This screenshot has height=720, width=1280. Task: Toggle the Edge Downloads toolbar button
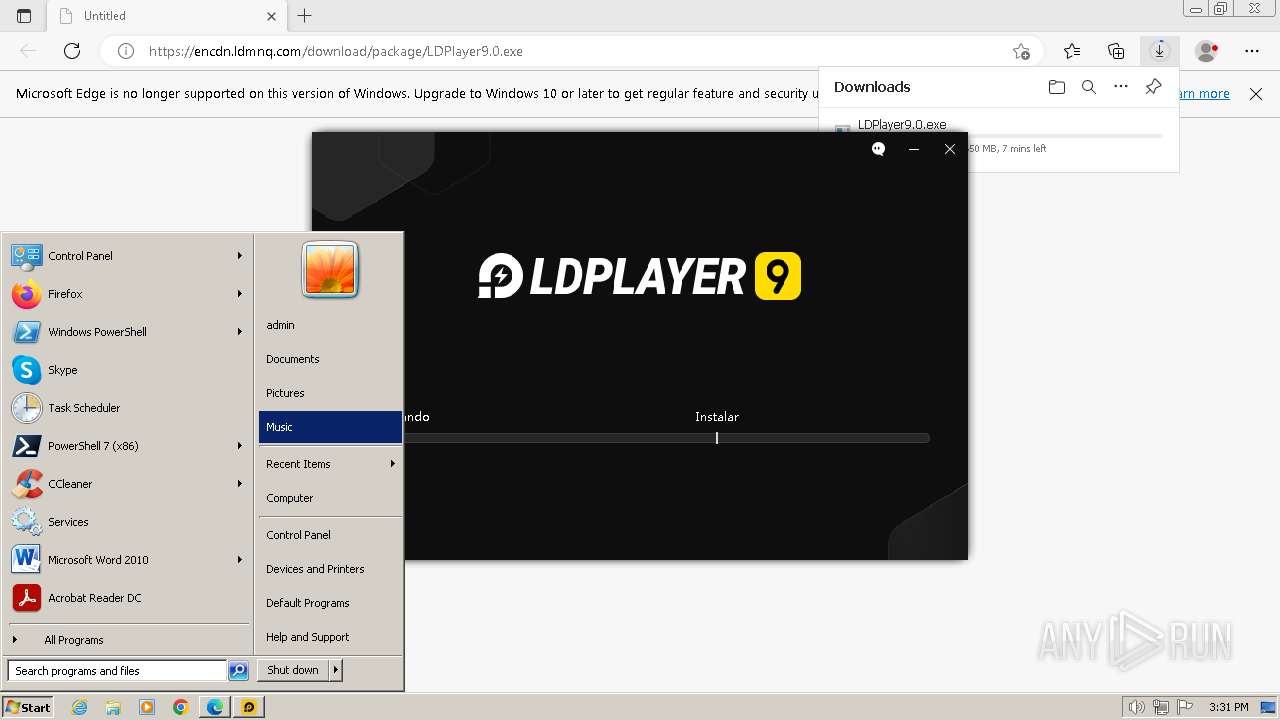tap(1160, 51)
